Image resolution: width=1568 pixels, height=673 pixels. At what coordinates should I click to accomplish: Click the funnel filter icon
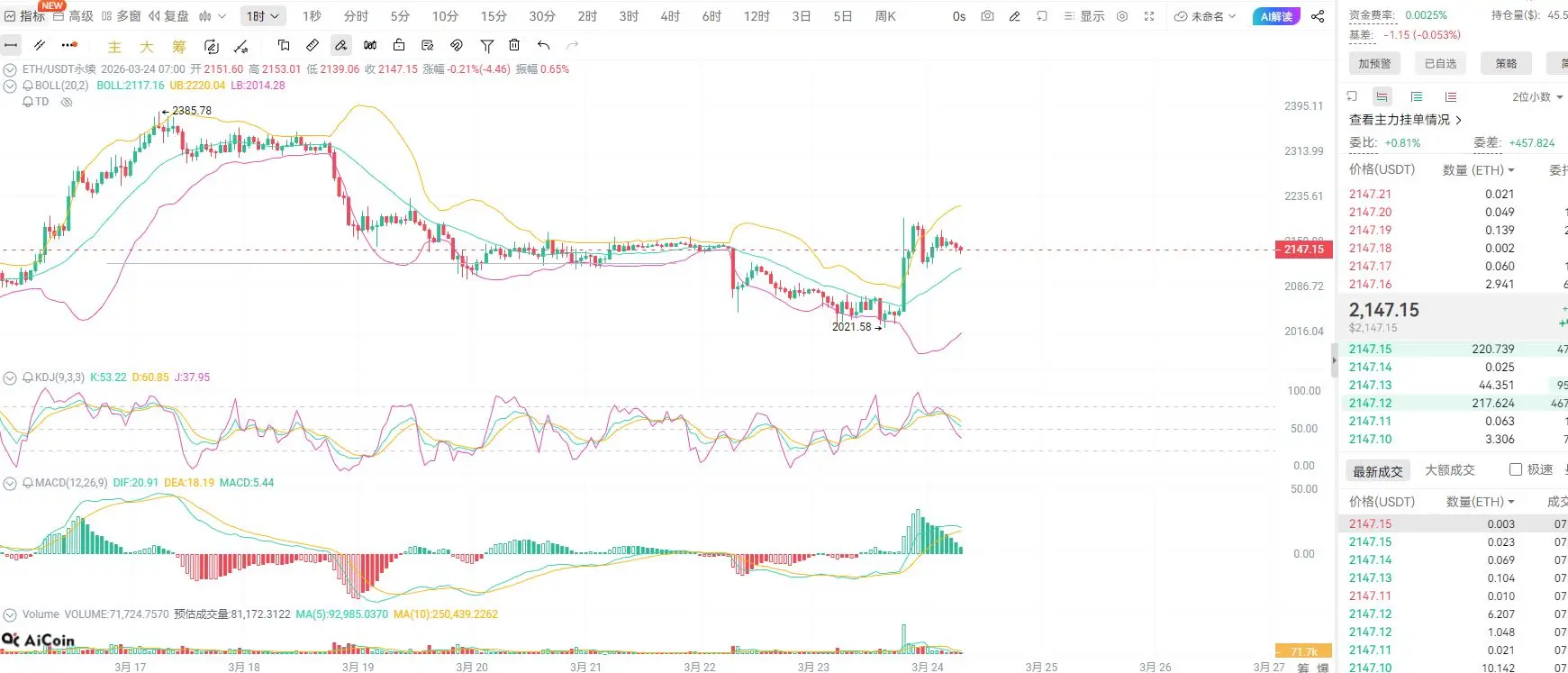[x=486, y=45]
